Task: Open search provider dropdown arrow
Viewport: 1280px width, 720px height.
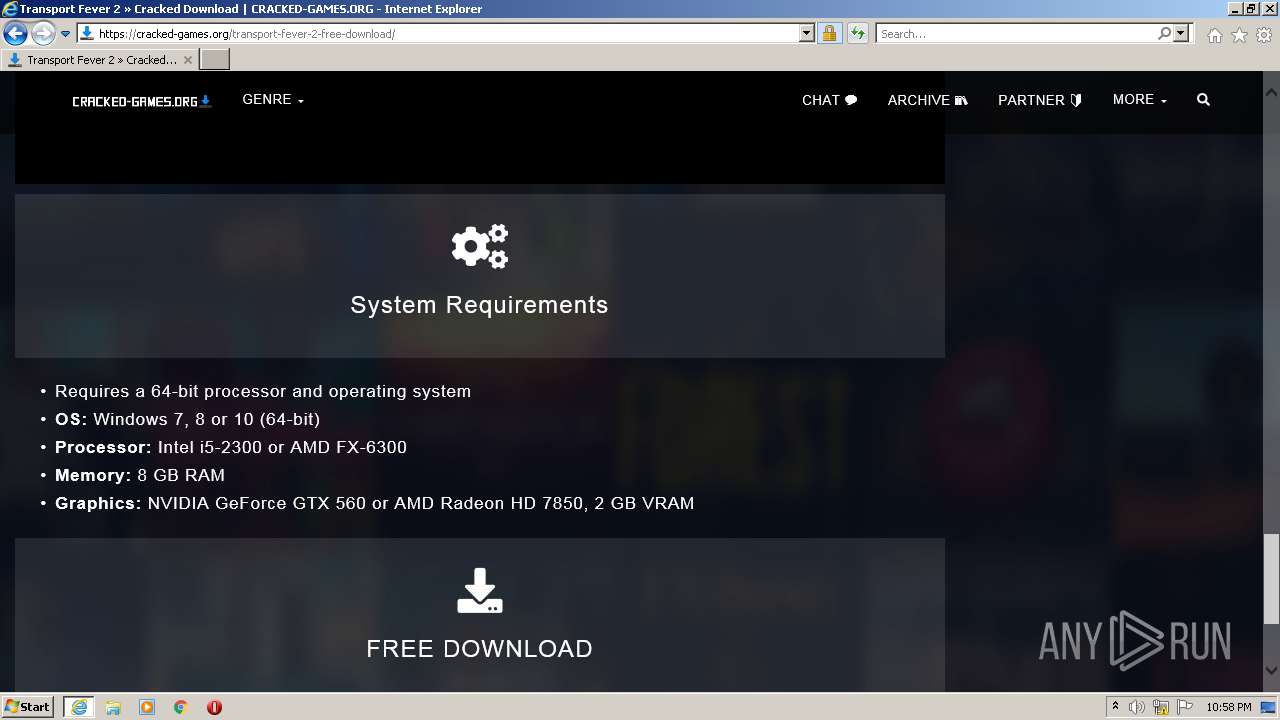Action: tap(1181, 33)
